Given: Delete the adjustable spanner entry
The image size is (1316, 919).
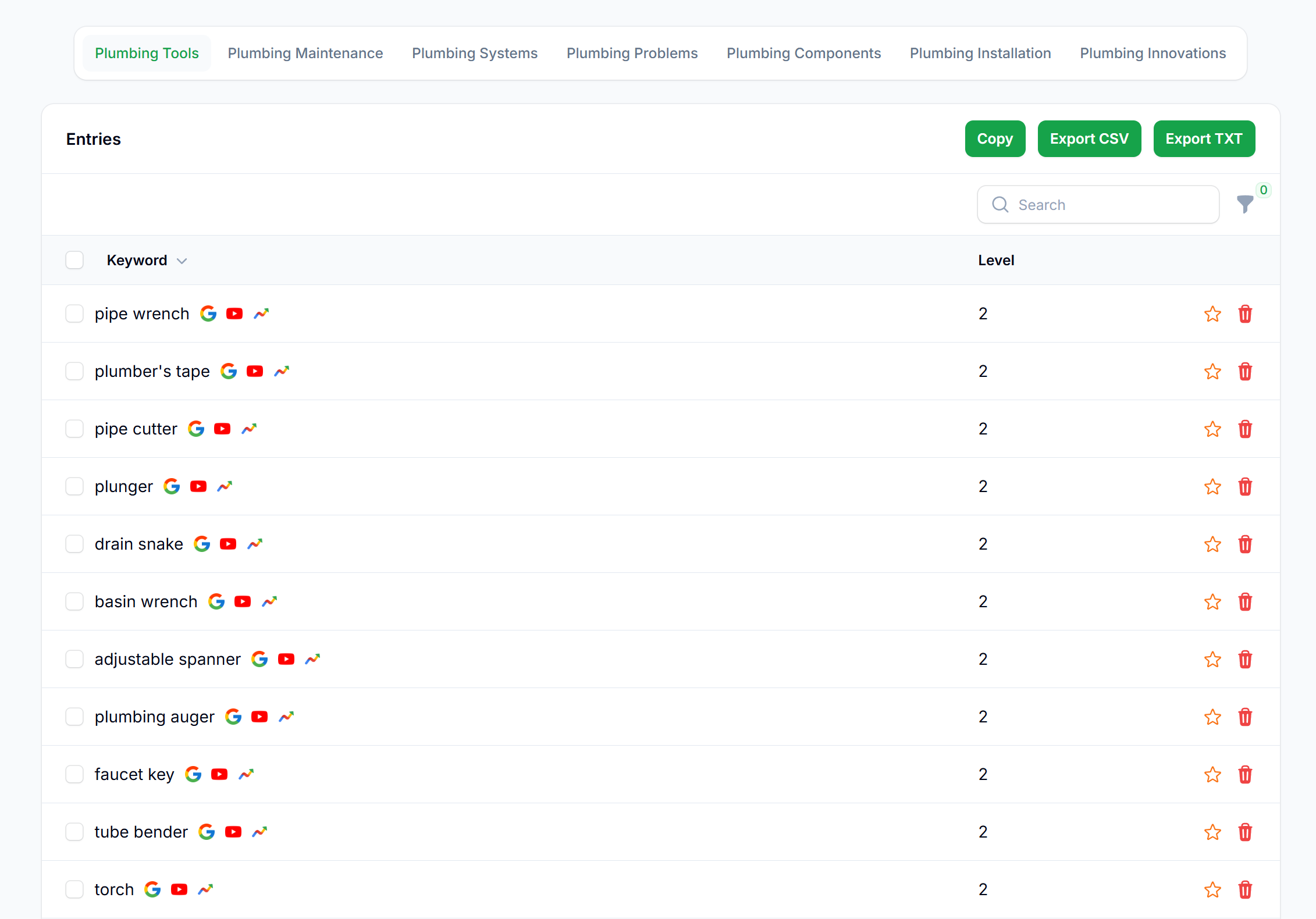Looking at the screenshot, I should click(x=1245, y=660).
